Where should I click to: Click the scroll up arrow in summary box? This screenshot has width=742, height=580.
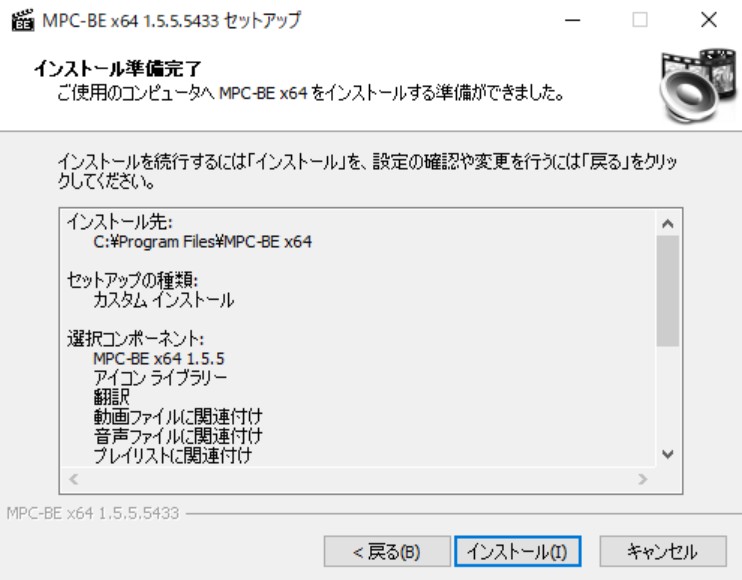click(x=668, y=223)
